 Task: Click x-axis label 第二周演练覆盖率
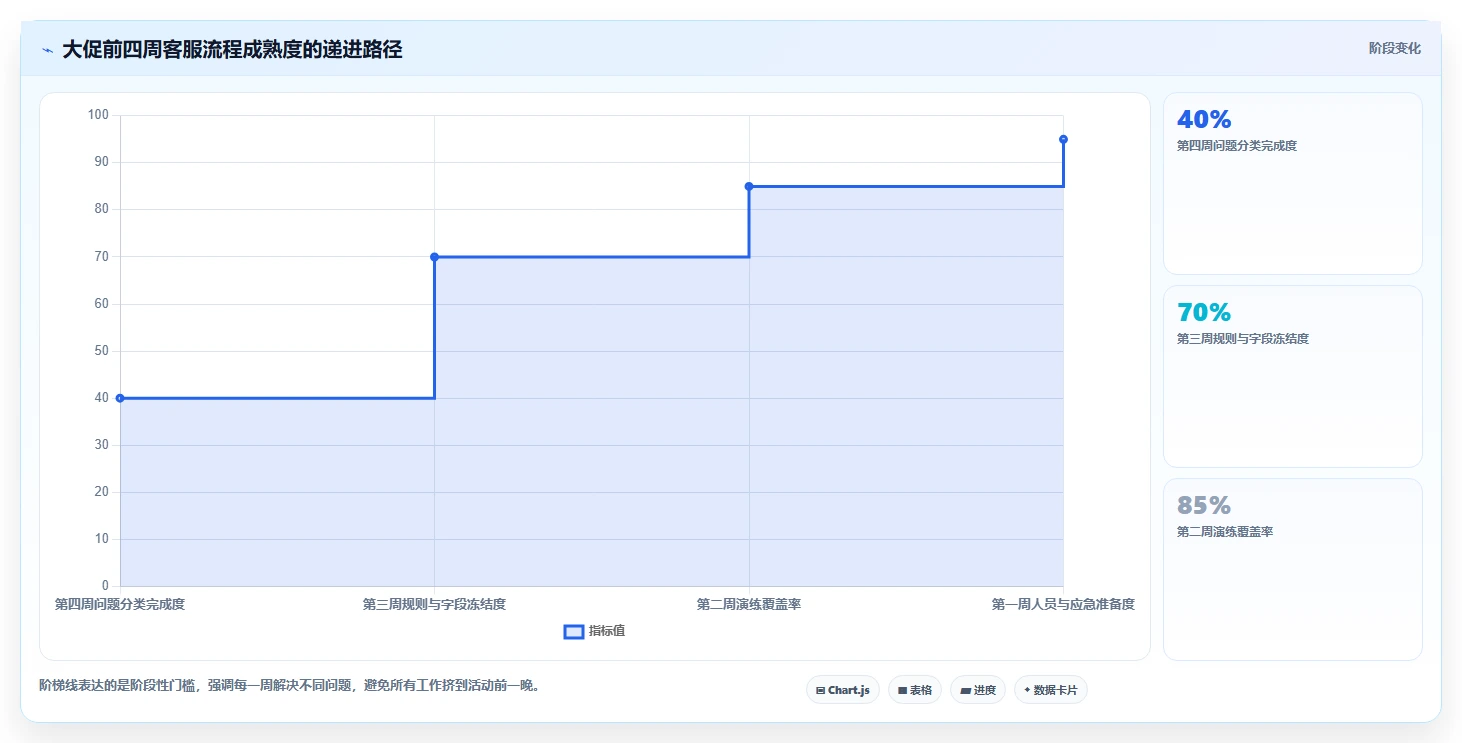[749, 604]
